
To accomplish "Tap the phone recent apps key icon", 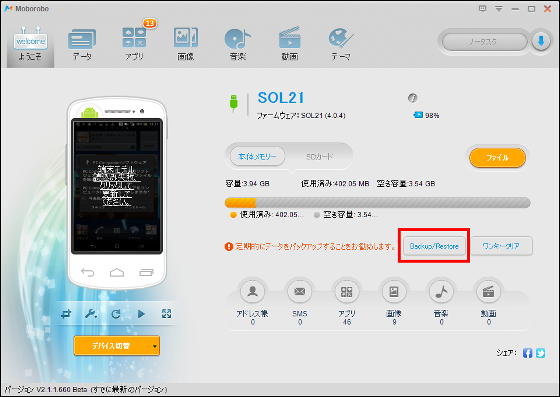I will (x=146, y=273).
